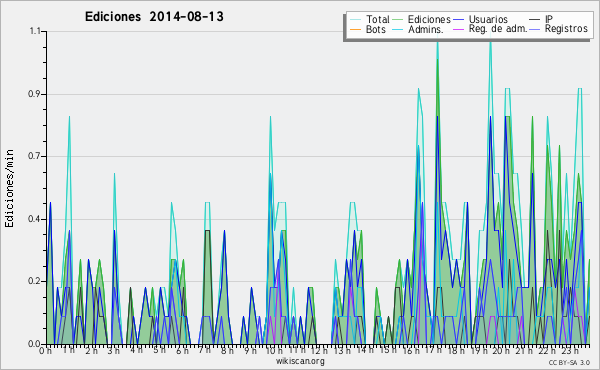The image size is (600, 370).
Task: Click the 'Ediciones' legend entry
Action: [x=429, y=19]
